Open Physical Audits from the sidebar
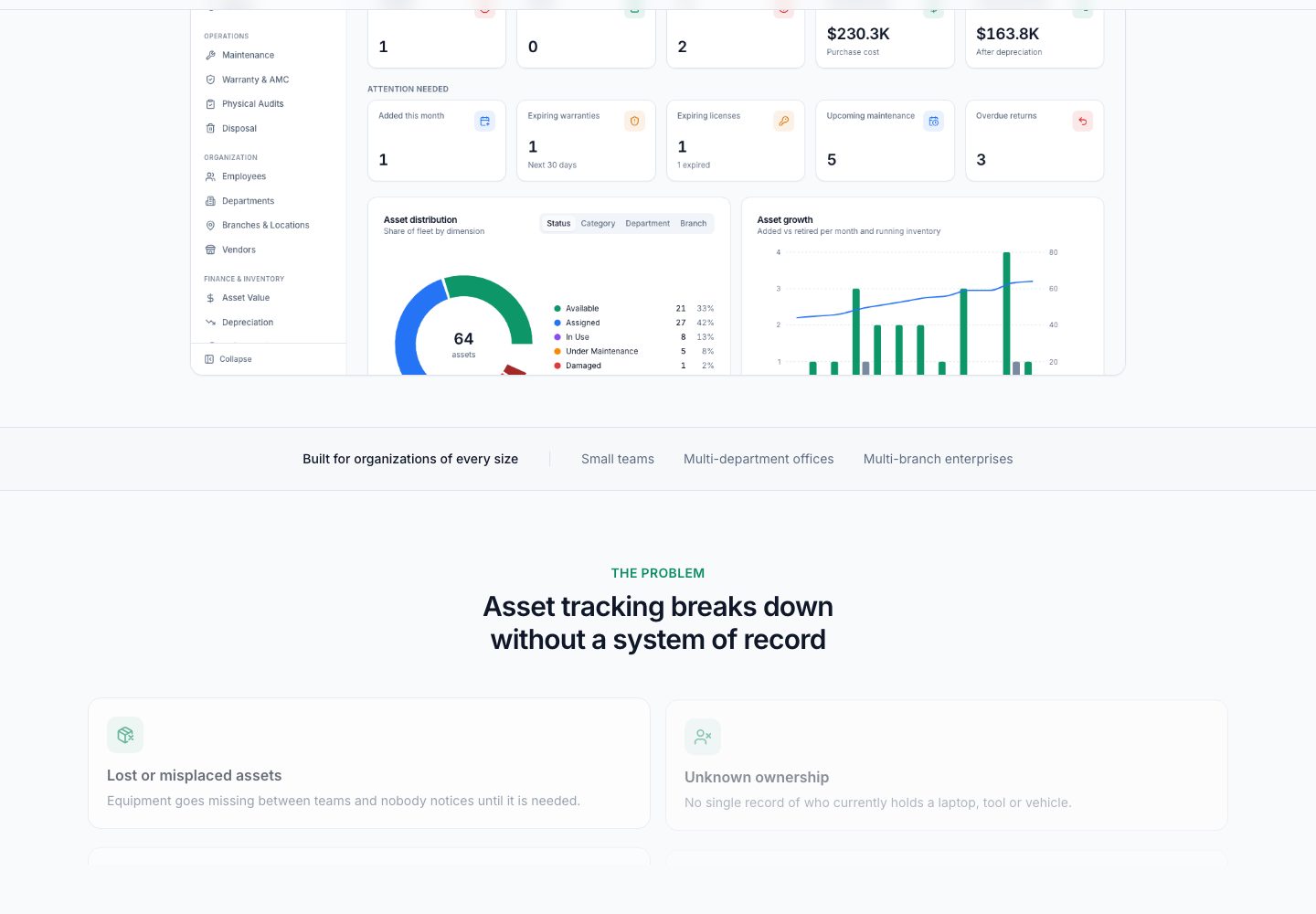Image resolution: width=1316 pixels, height=914 pixels. point(253,104)
